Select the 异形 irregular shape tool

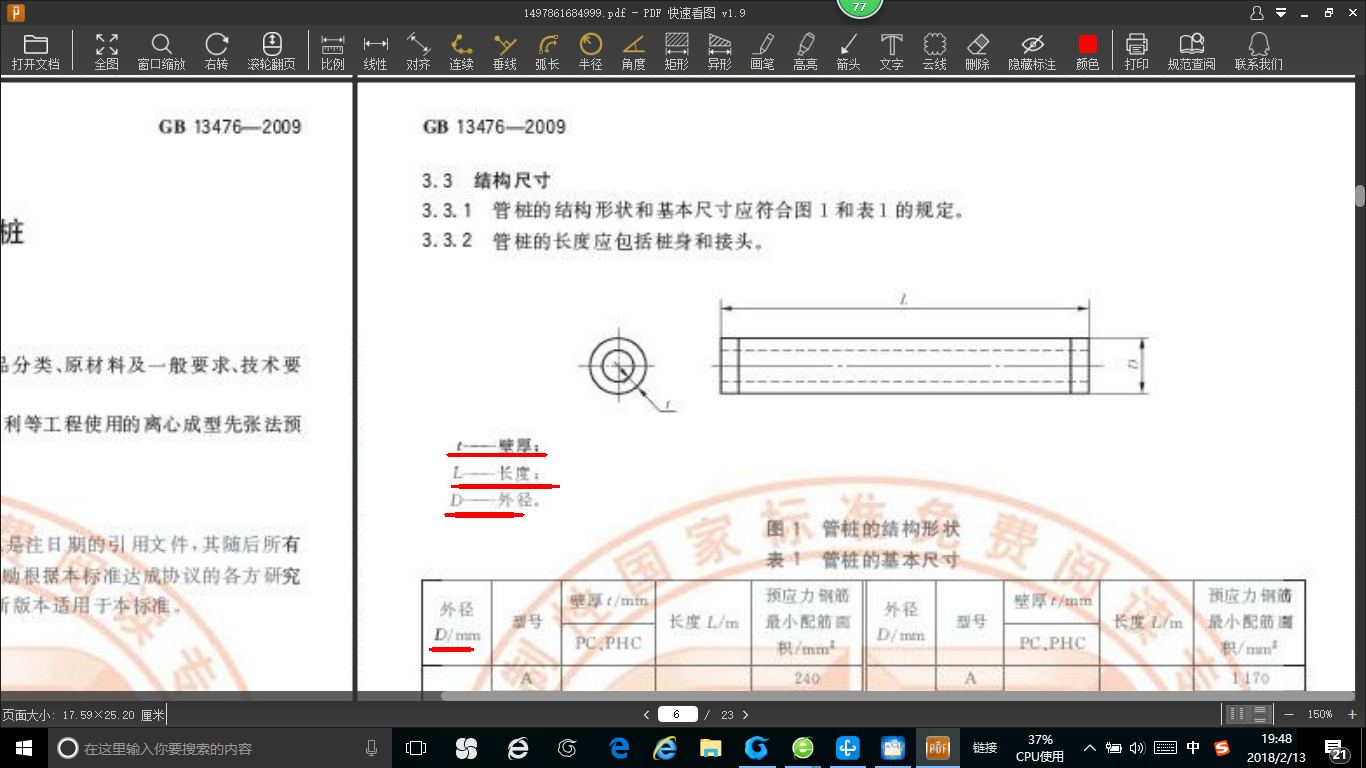click(720, 52)
